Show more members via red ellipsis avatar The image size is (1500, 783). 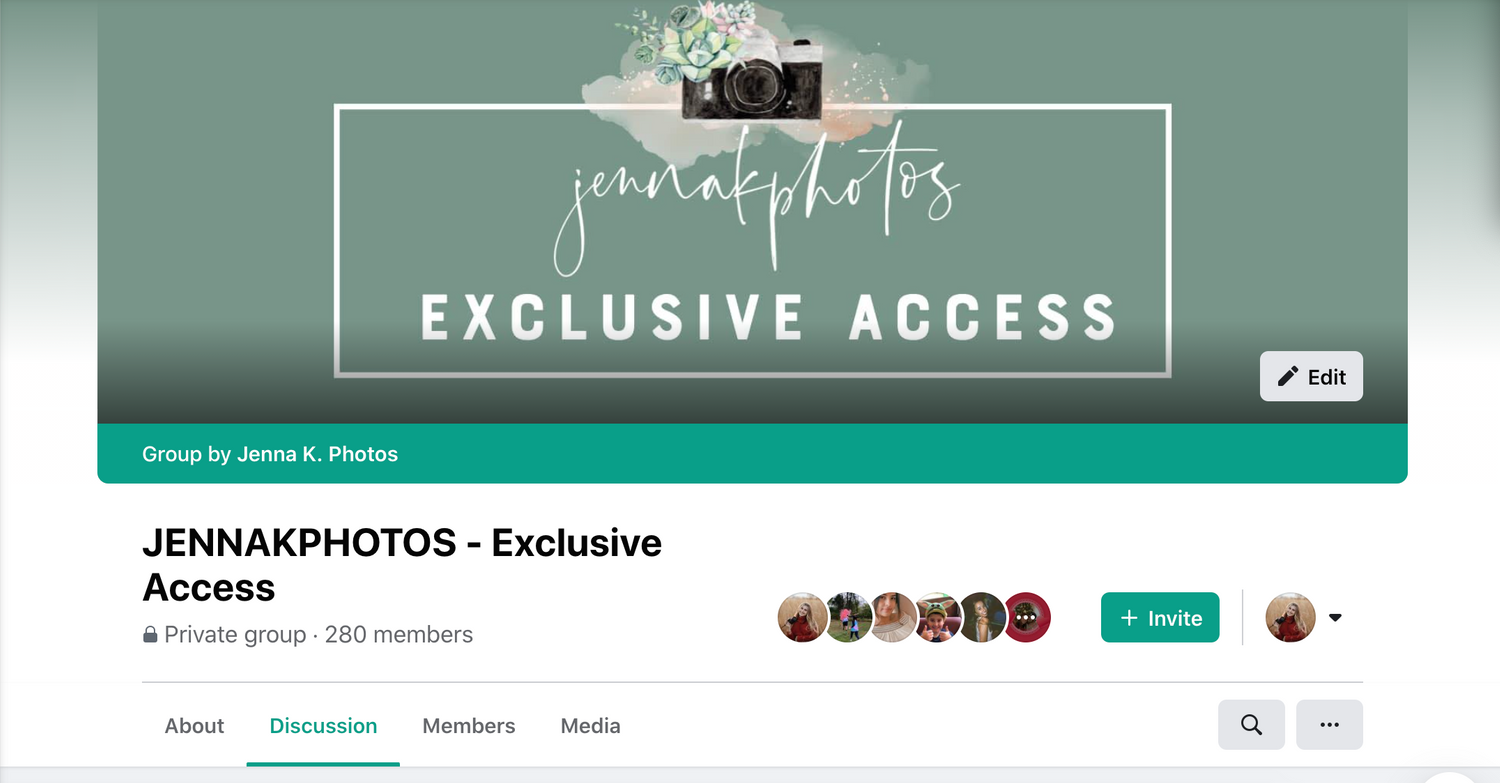(1027, 617)
